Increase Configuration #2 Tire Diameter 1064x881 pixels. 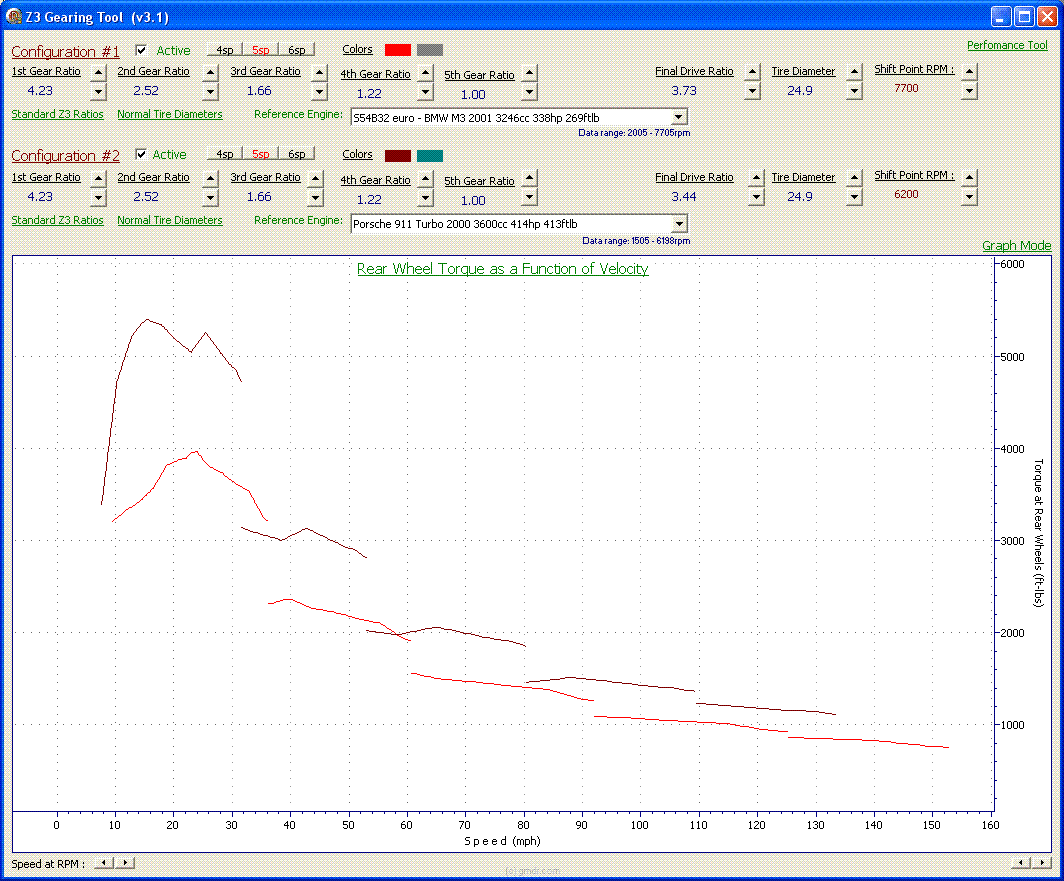(x=854, y=178)
